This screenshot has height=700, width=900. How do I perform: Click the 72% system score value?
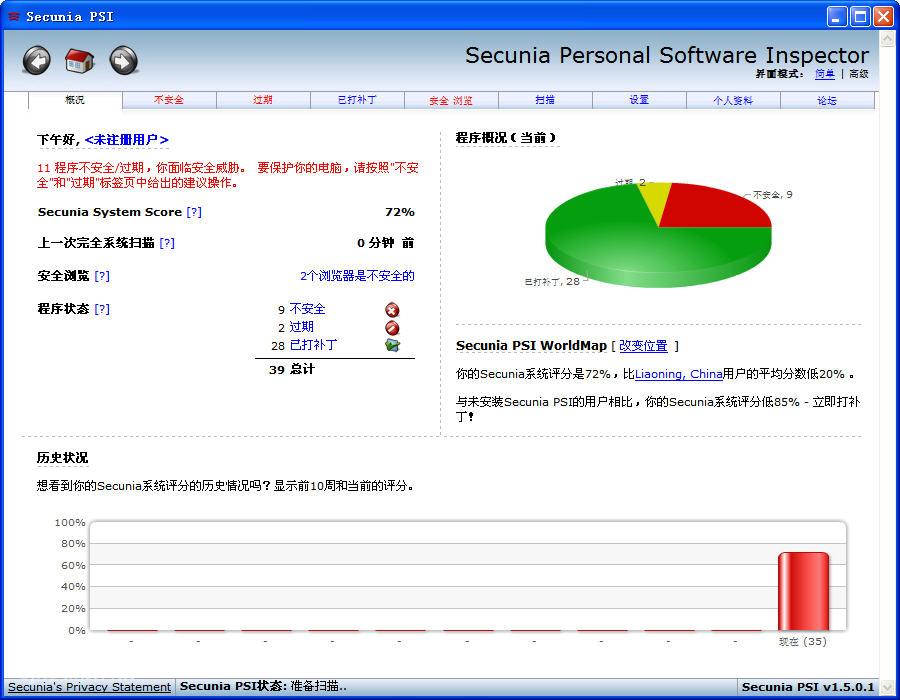[x=399, y=212]
